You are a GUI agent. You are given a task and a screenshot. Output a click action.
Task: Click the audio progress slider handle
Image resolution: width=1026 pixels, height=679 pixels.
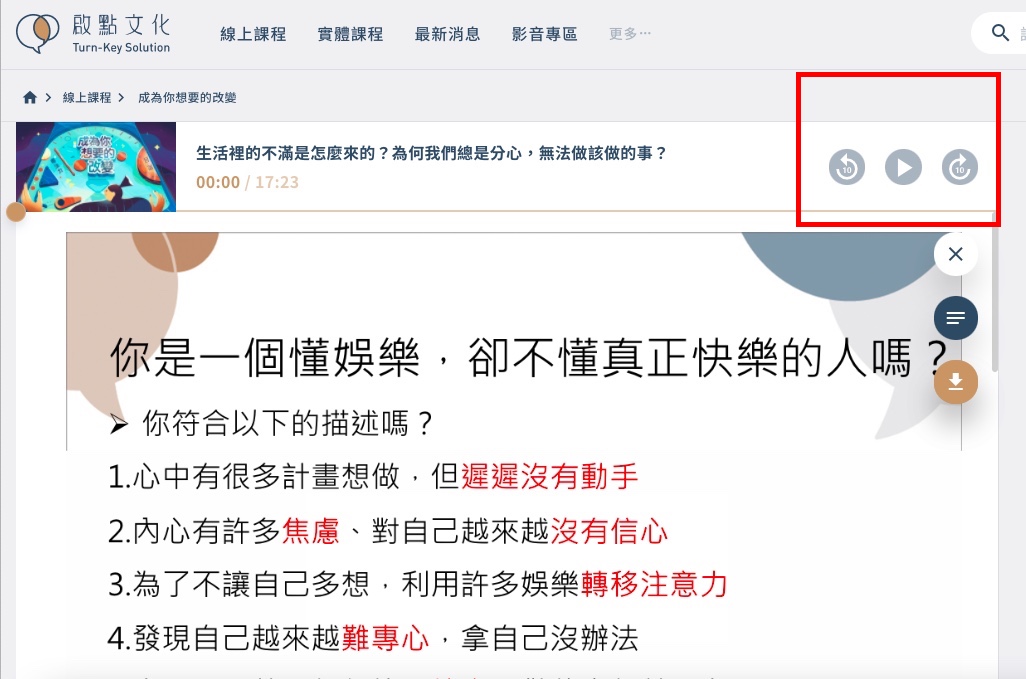(16, 211)
